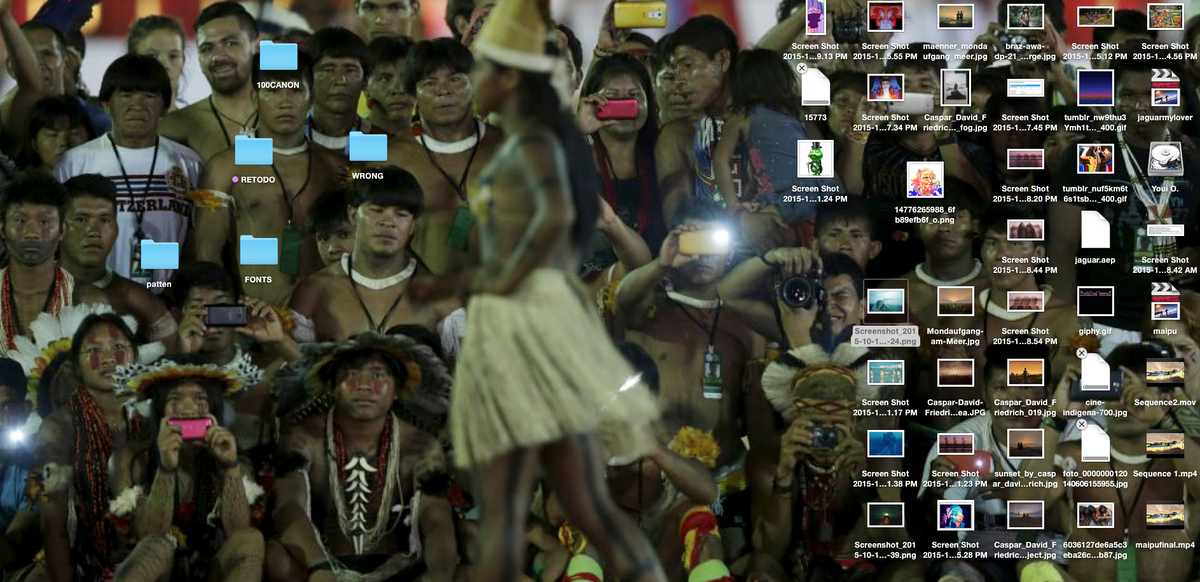Select the Screenshot_2015-10-1...-39.png thumbnail
This screenshot has height=582, width=1200.
[x=886, y=515]
